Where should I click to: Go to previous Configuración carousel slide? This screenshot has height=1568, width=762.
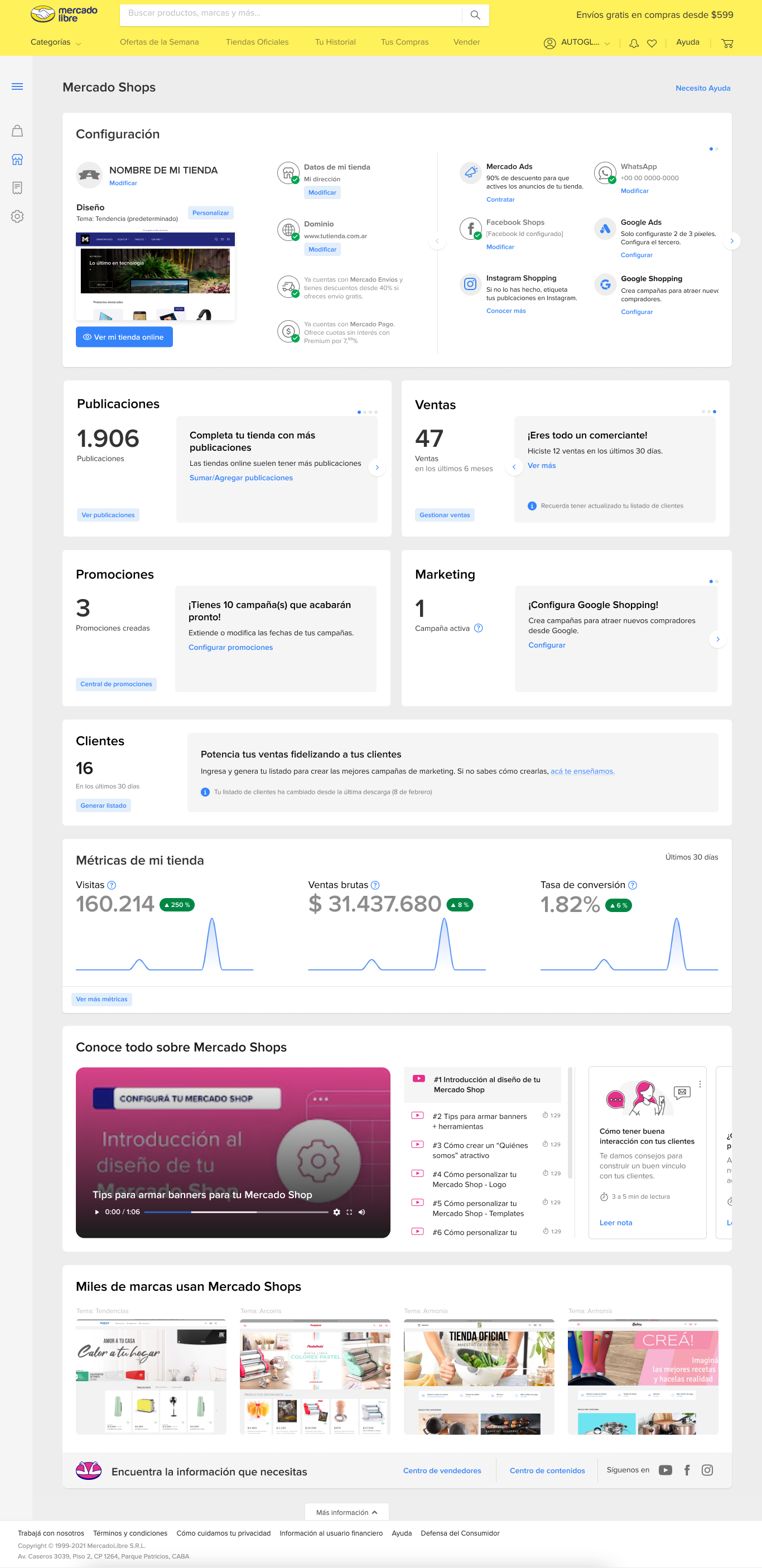(x=437, y=241)
